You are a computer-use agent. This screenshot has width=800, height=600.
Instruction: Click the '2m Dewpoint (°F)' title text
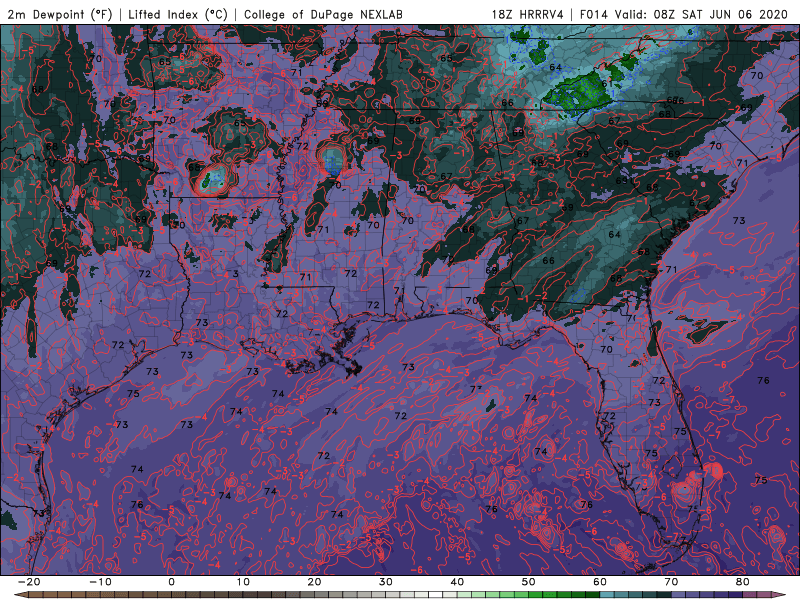coord(60,14)
